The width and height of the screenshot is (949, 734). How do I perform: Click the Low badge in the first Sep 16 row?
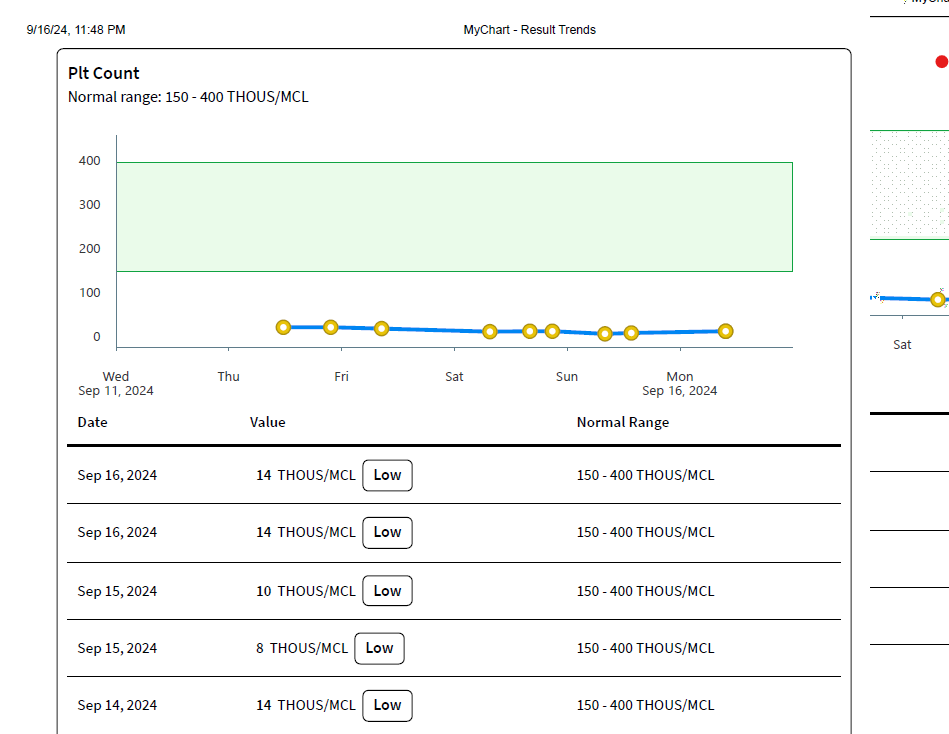click(x=387, y=475)
